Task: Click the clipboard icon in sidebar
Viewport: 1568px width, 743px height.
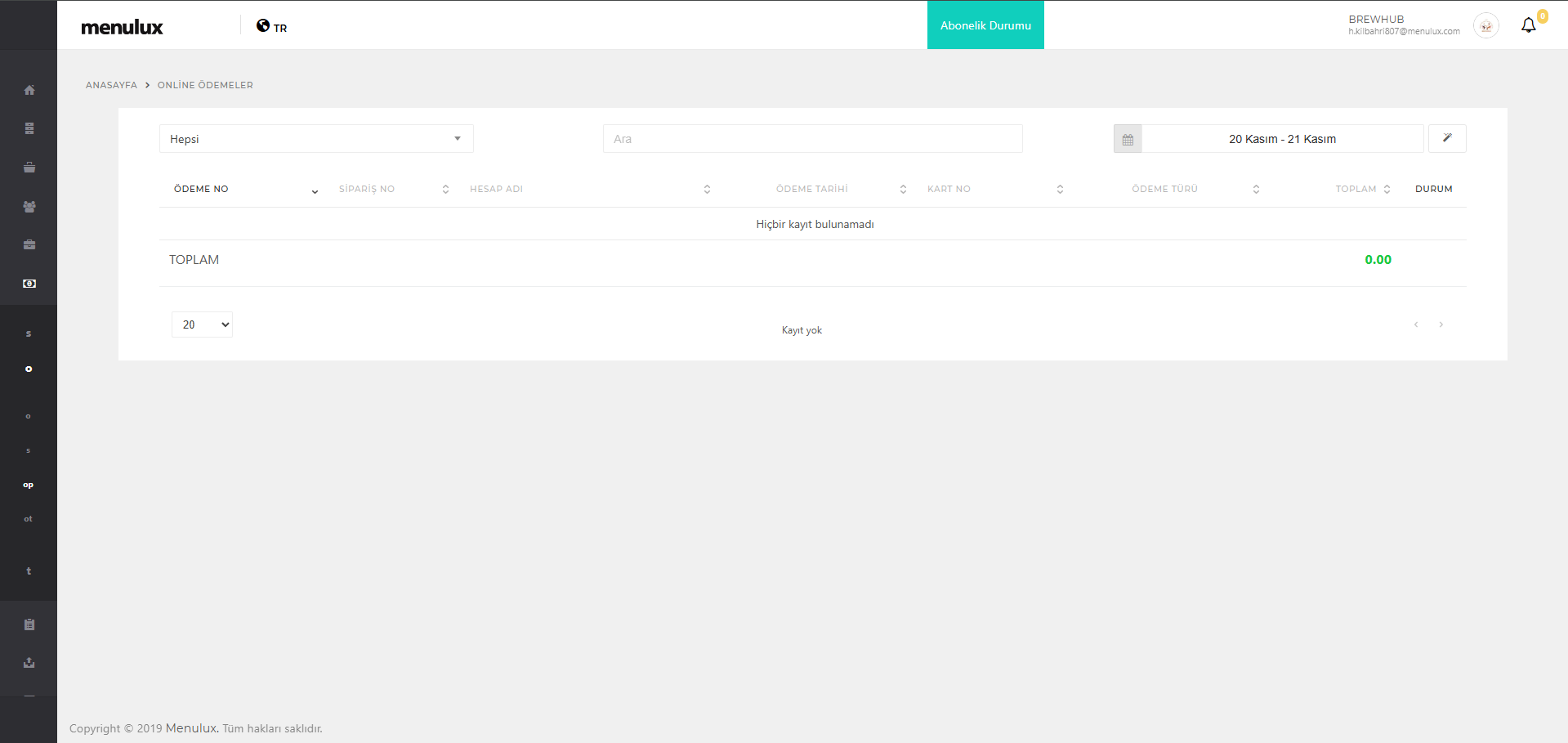Action: pos(29,624)
